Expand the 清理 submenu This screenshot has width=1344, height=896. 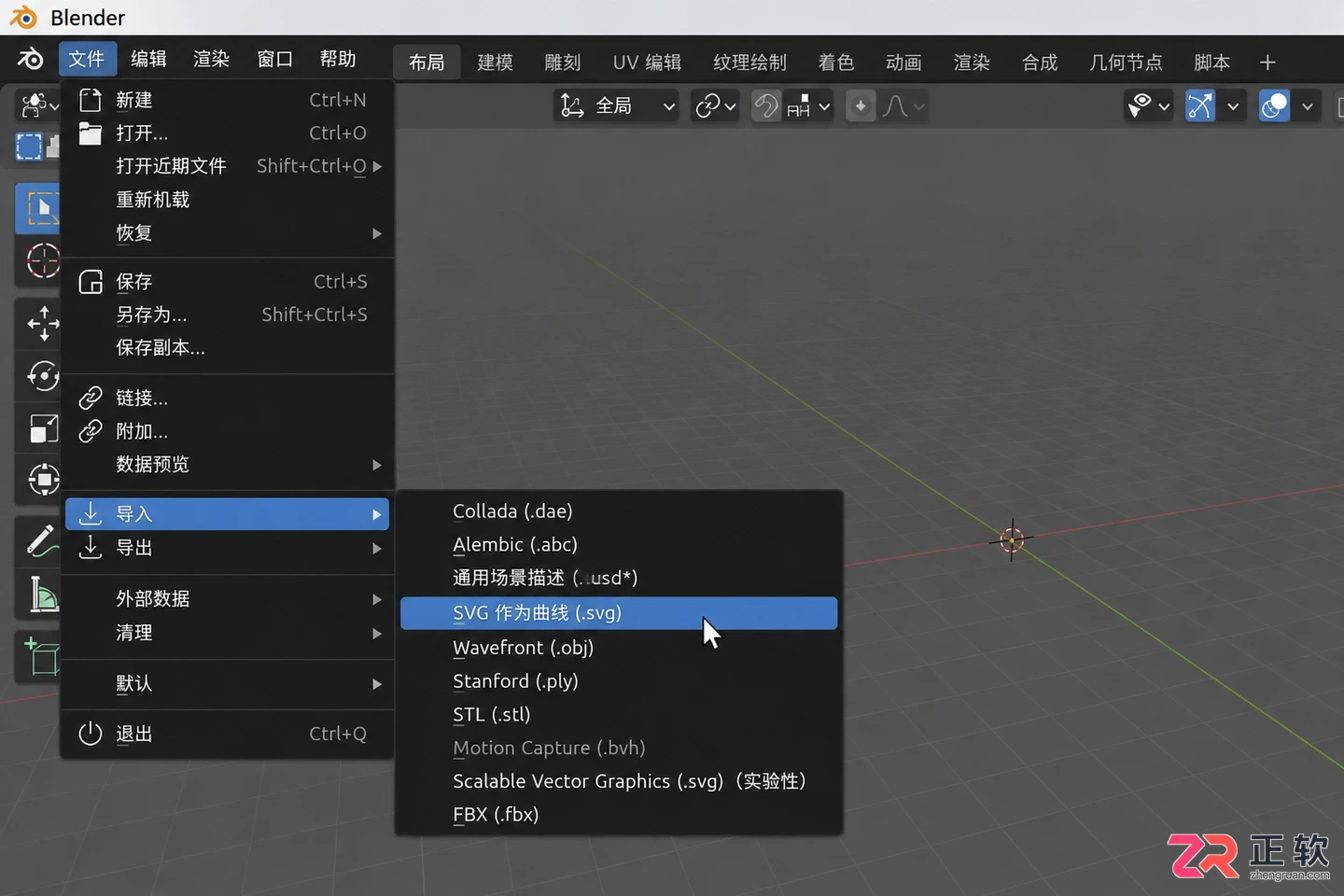click(x=227, y=633)
